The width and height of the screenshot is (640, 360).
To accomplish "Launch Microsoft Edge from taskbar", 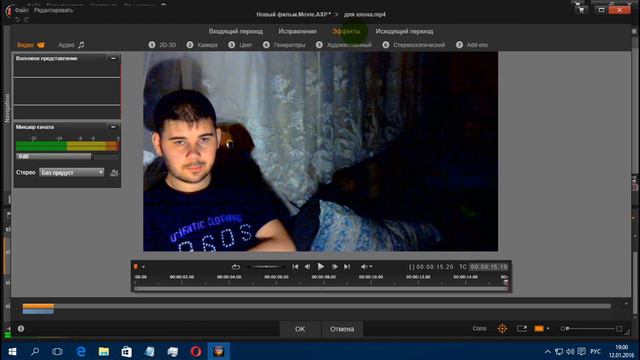I will [x=81, y=351].
